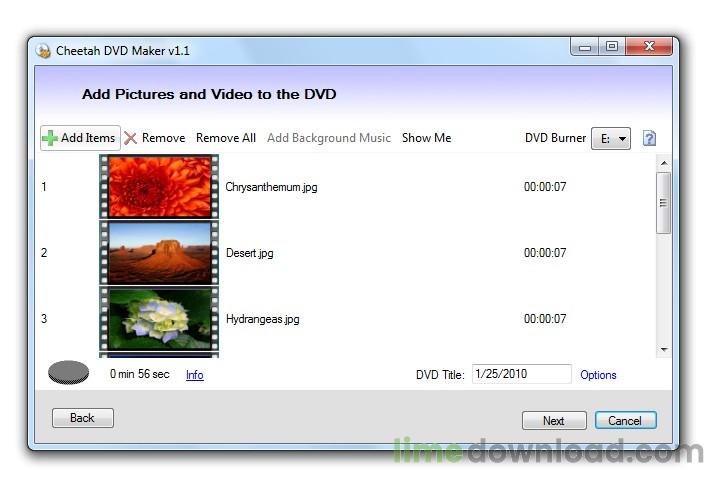The height and width of the screenshot is (482, 711).
Task: Click row number 1 in the list
Action: [x=44, y=187]
